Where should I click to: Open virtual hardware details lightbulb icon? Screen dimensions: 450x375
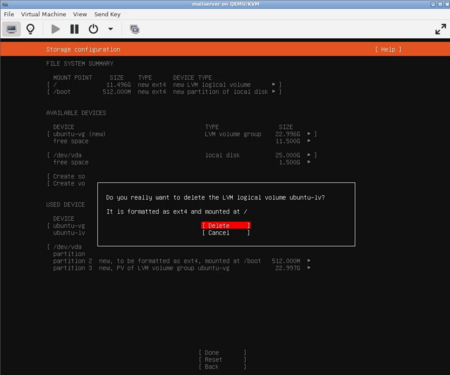(x=30, y=29)
